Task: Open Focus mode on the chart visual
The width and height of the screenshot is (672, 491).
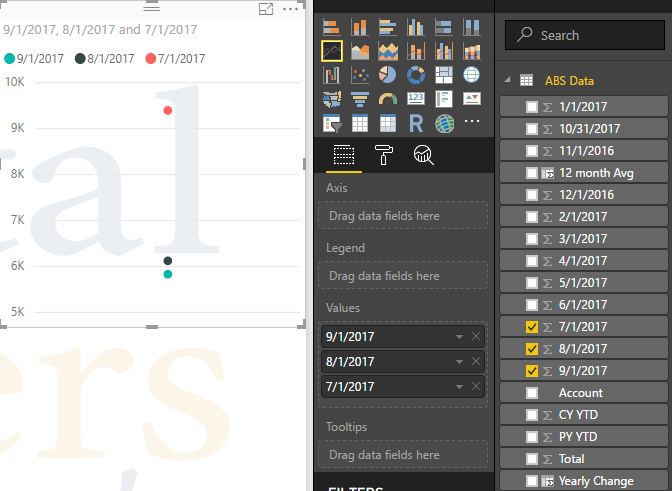Action: [266, 9]
